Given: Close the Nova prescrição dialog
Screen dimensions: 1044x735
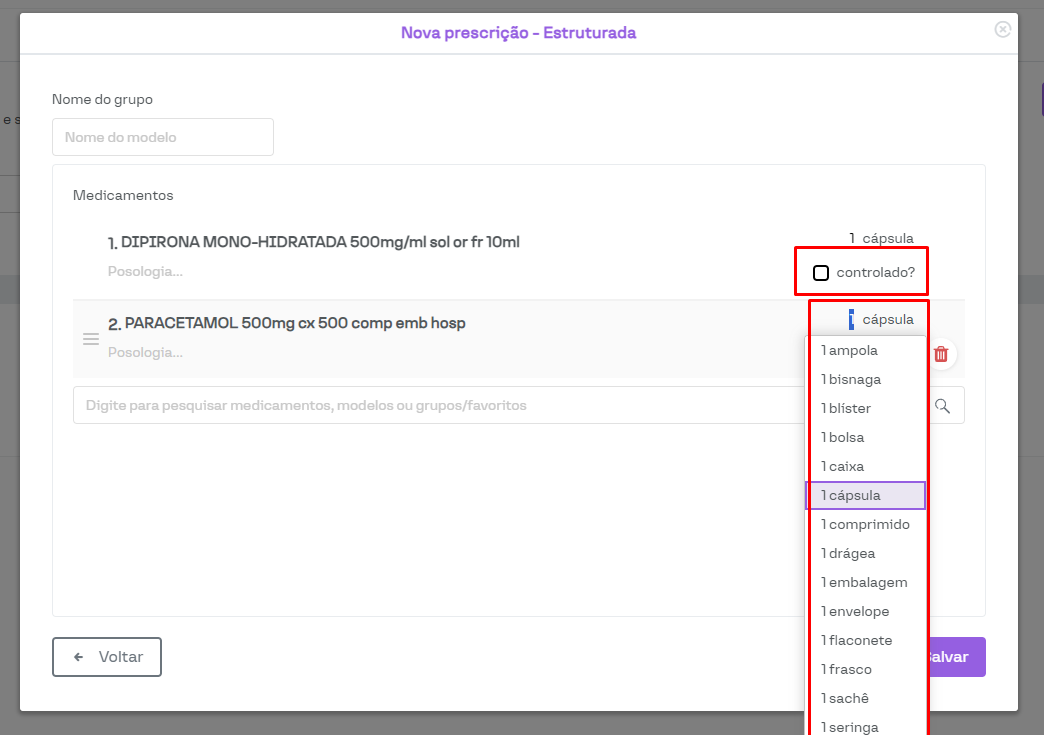Looking at the screenshot, I should pos(1002,30).
